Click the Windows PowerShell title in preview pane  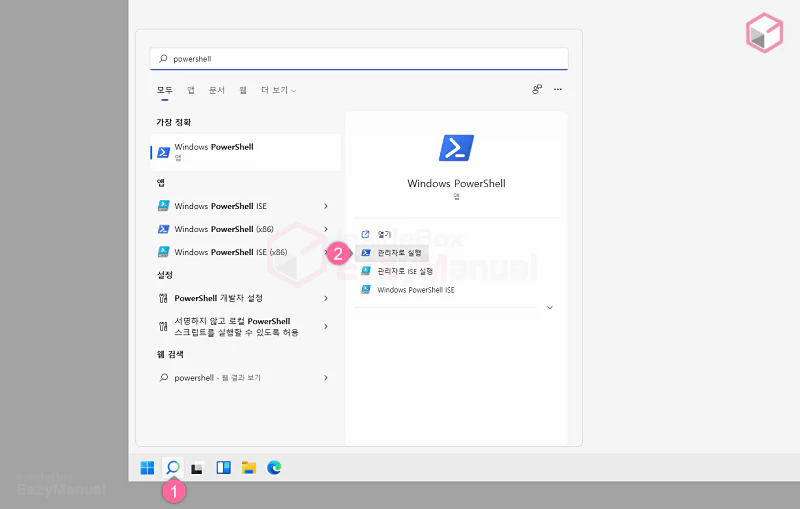click(x=456, y=184)
